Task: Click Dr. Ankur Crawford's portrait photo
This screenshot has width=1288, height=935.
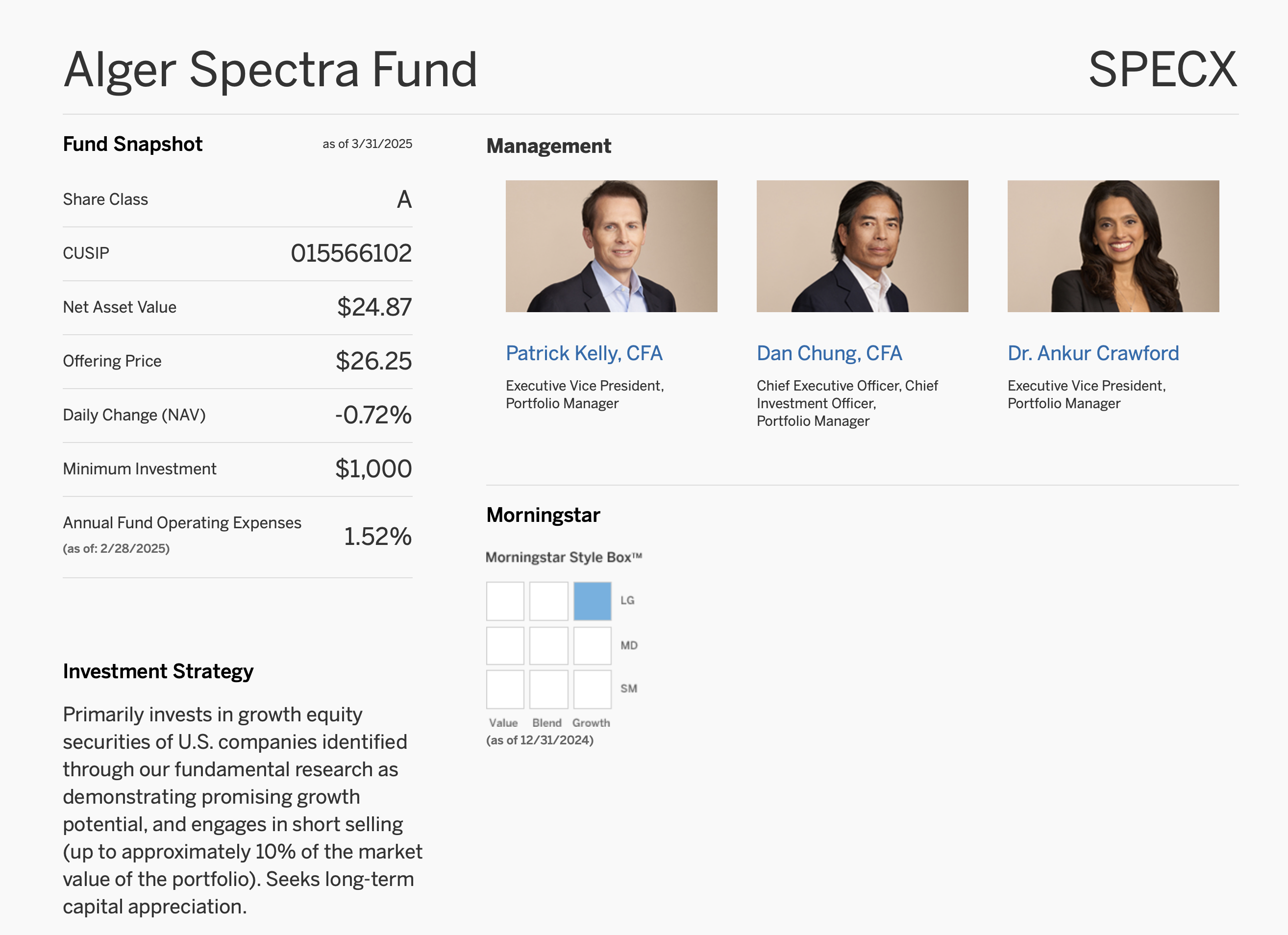Action: pos(1113,246)
